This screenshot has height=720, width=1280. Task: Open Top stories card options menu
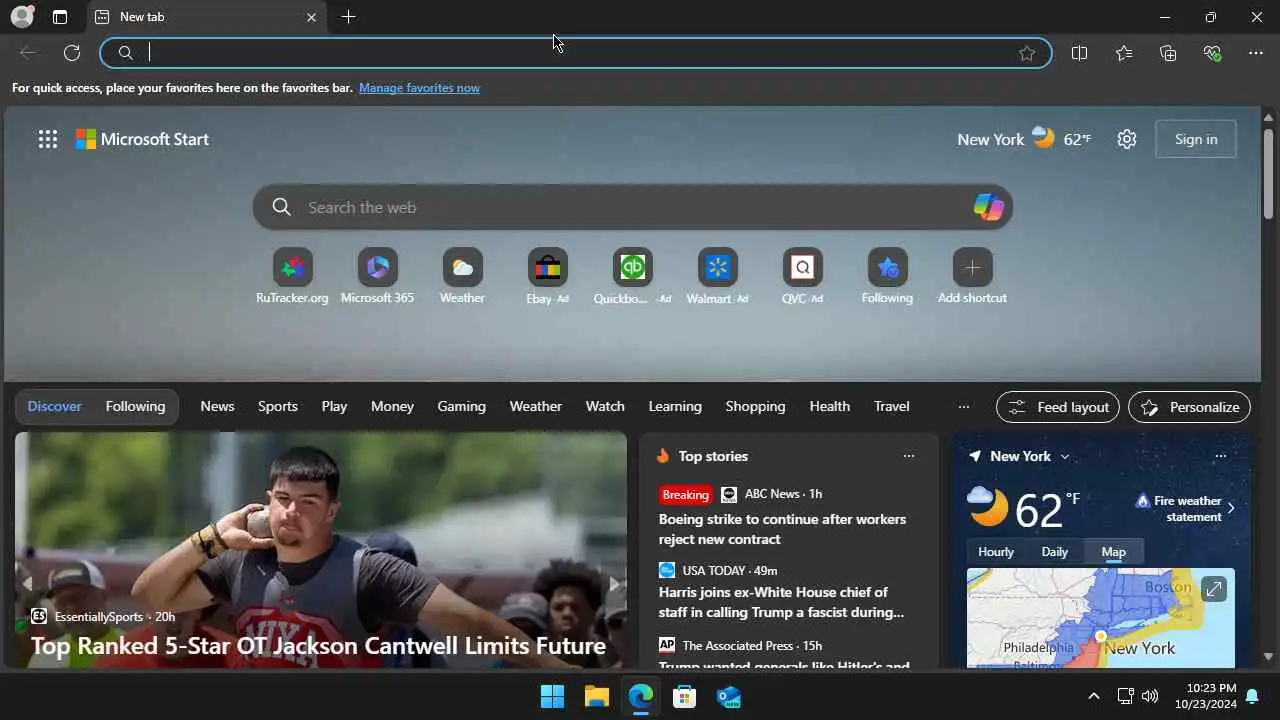pos(908,456)
